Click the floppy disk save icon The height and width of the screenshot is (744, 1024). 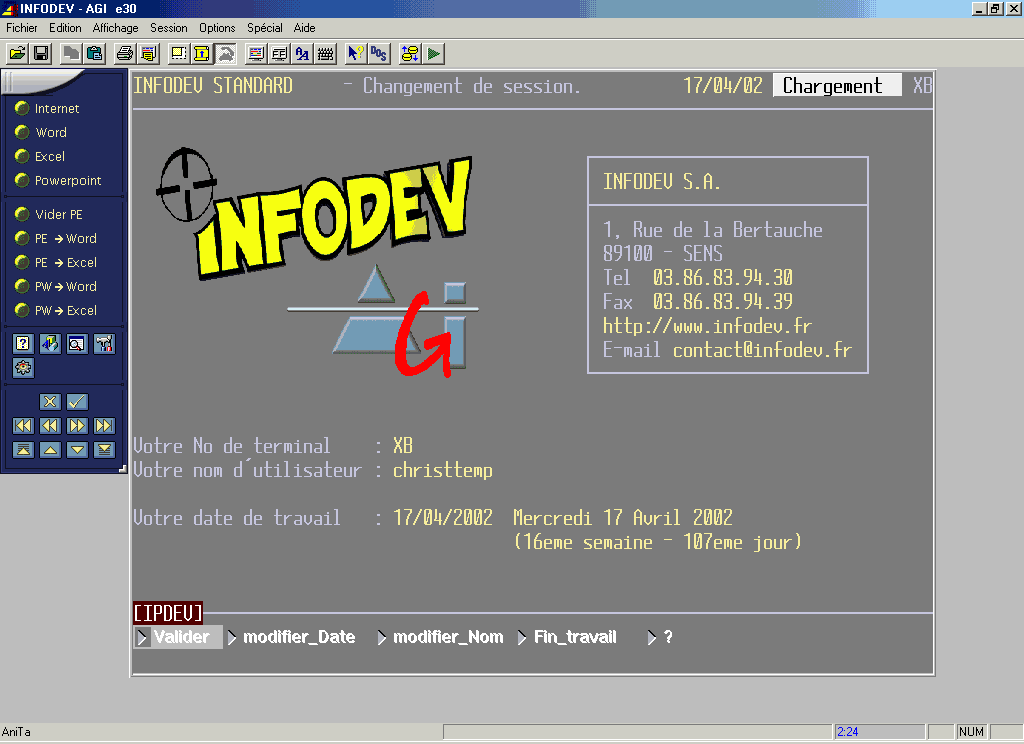[x=41, y=54]
